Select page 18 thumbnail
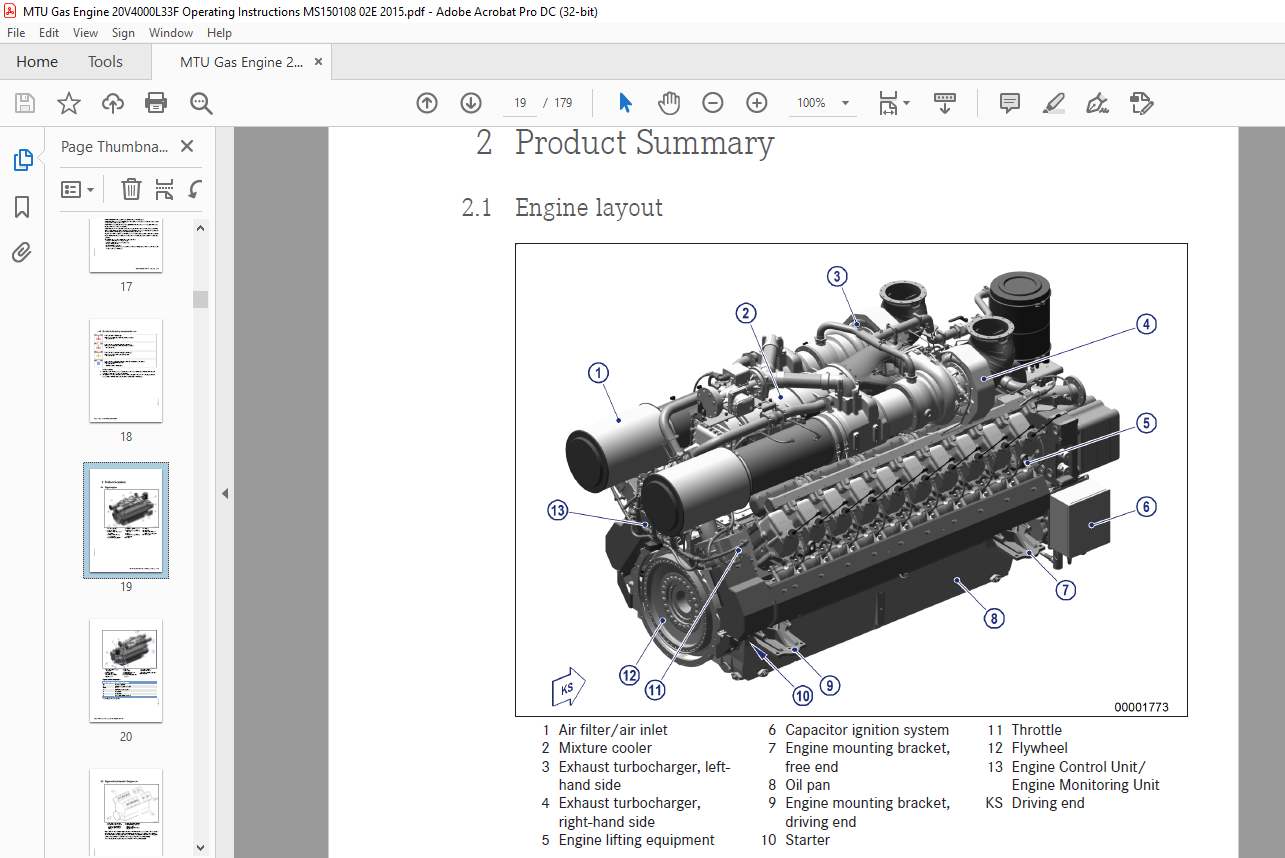The height and width of the screenshot is (858, 1285). click(126, 370)
